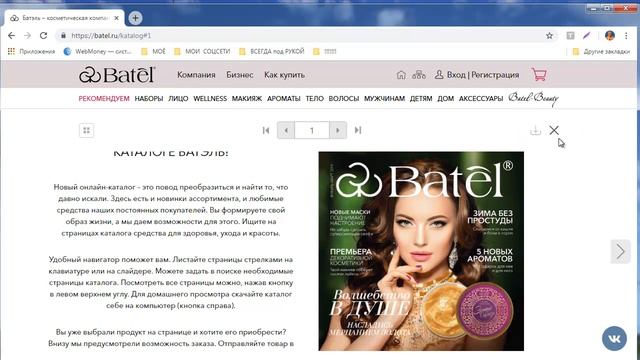Select the WELLNESS category

[x=210, y=98]
